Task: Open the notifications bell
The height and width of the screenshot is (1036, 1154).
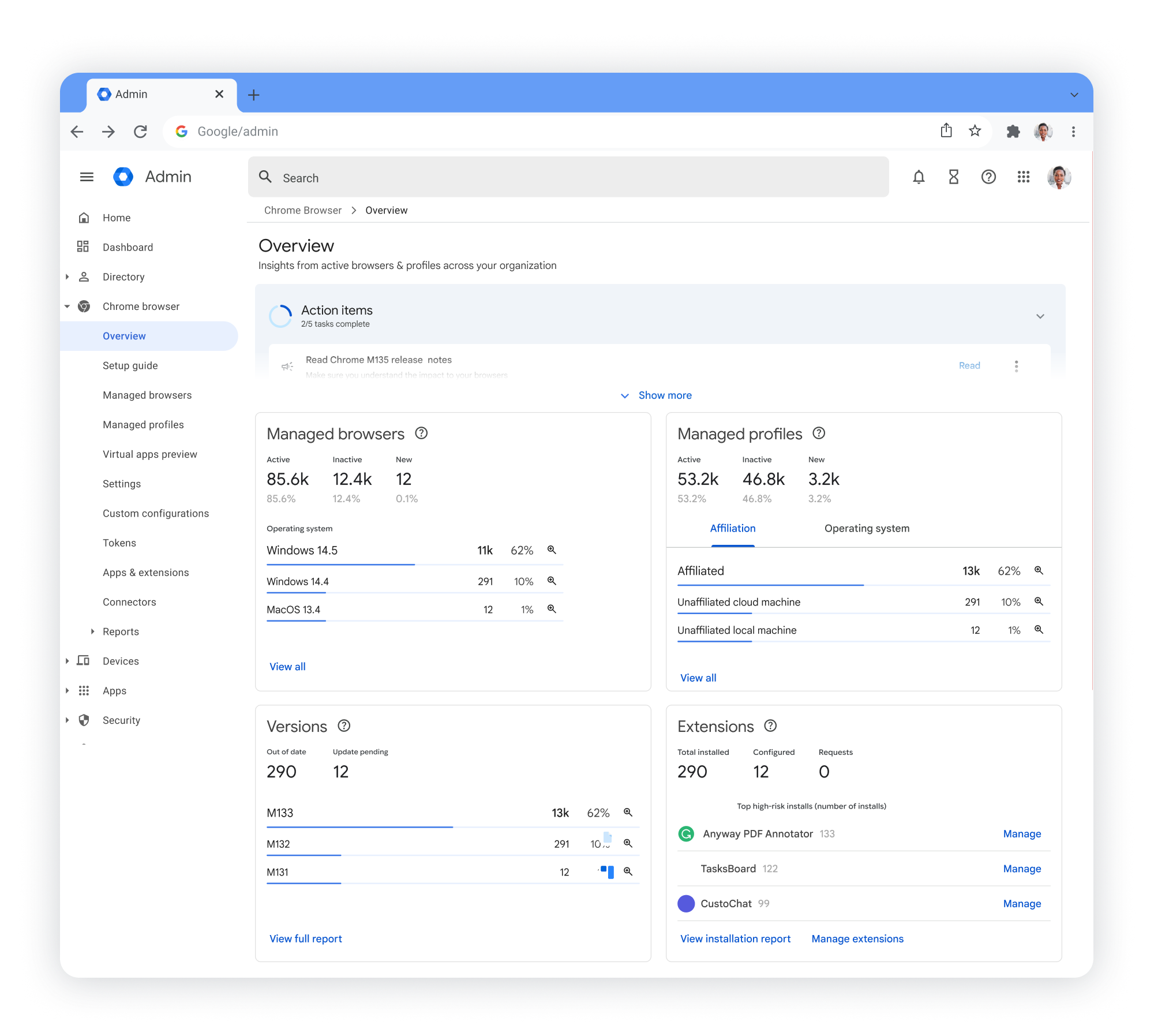Action: pyautogui.click(x=919, y=177)
